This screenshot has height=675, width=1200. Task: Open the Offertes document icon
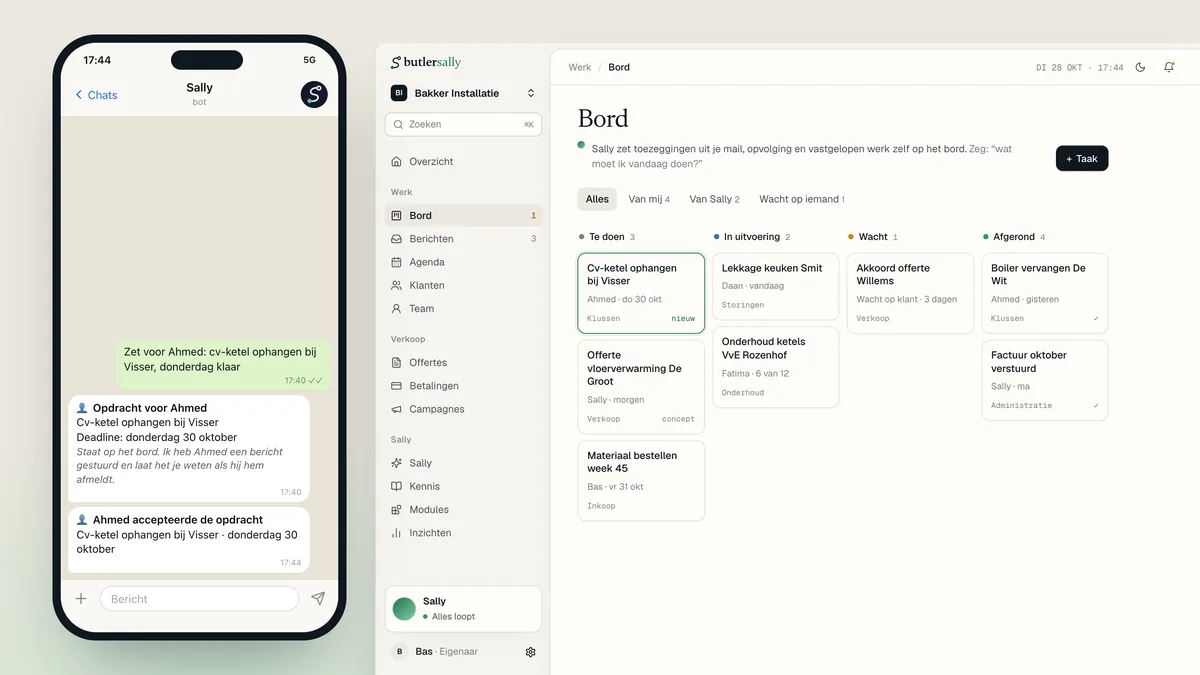coord(397,362)
